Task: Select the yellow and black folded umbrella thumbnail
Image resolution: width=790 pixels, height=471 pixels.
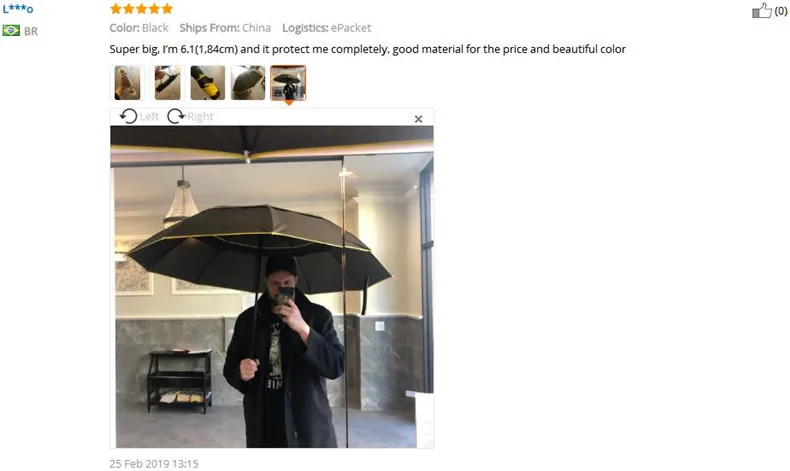Action: coord(208,83)
